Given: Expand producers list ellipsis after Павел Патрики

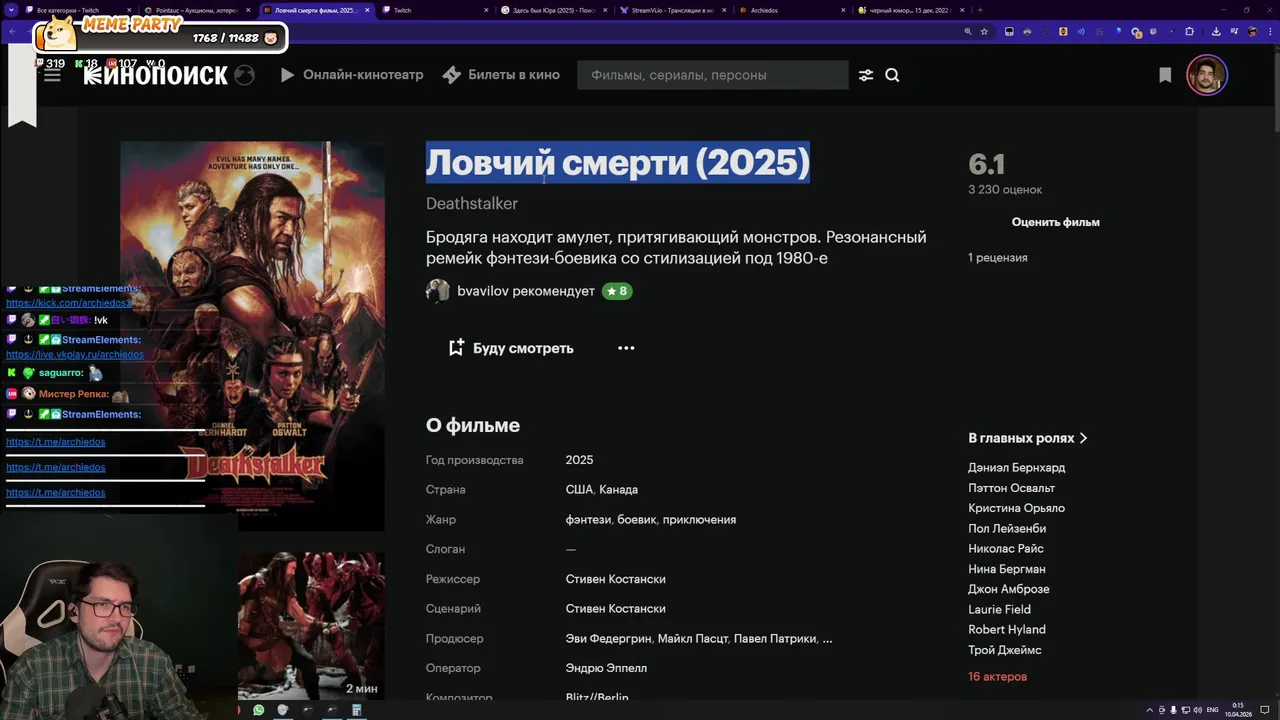Looking at the screenshot, I should (827, 638).
